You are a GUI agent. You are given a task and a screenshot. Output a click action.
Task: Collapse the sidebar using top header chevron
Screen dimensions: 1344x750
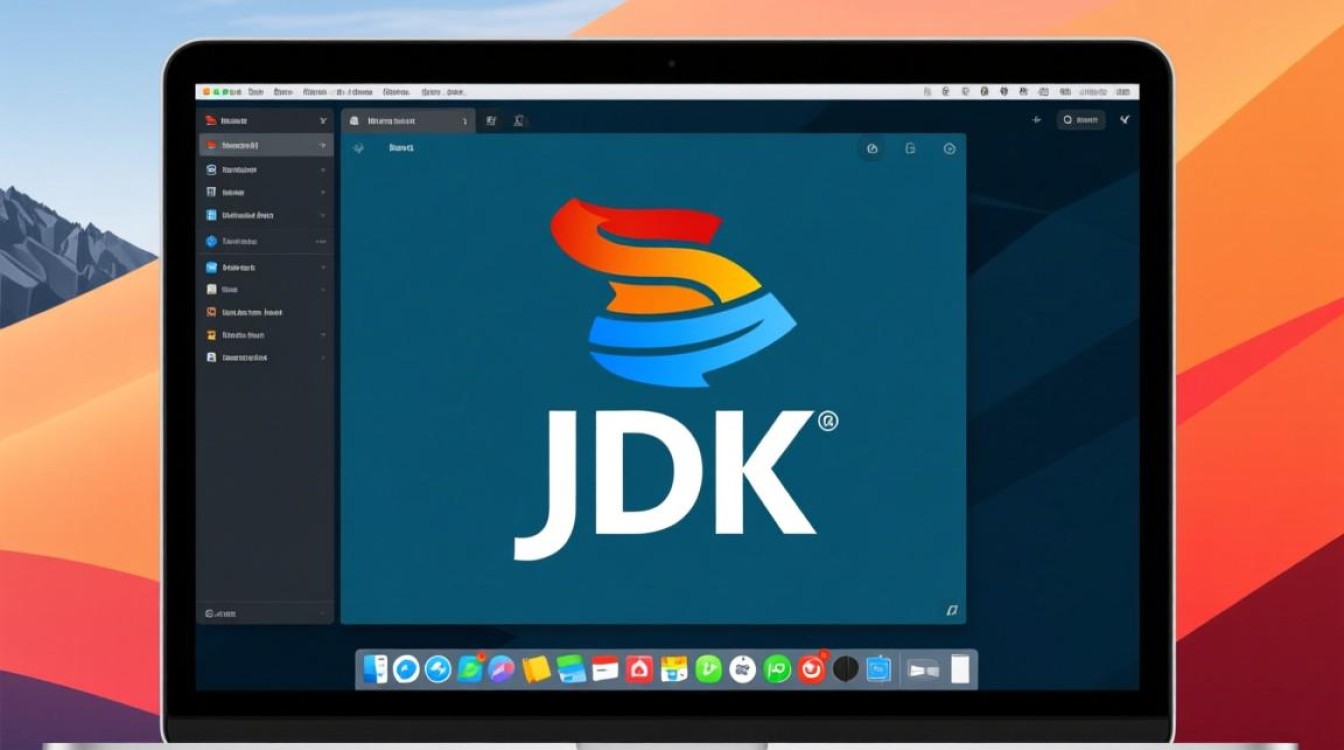coord(322,120)
